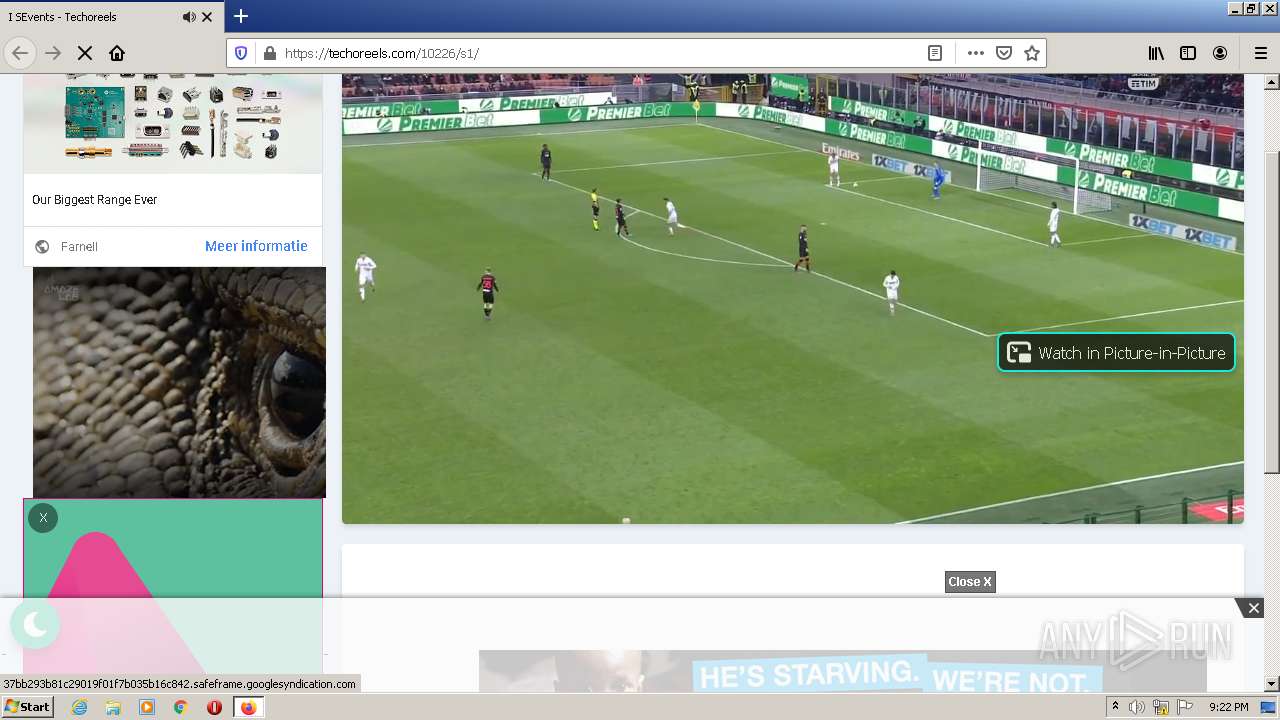Viewport: 1280px width, 720px height.
Task: Open the Farnell components ad image
Action: tap(173, 123)
